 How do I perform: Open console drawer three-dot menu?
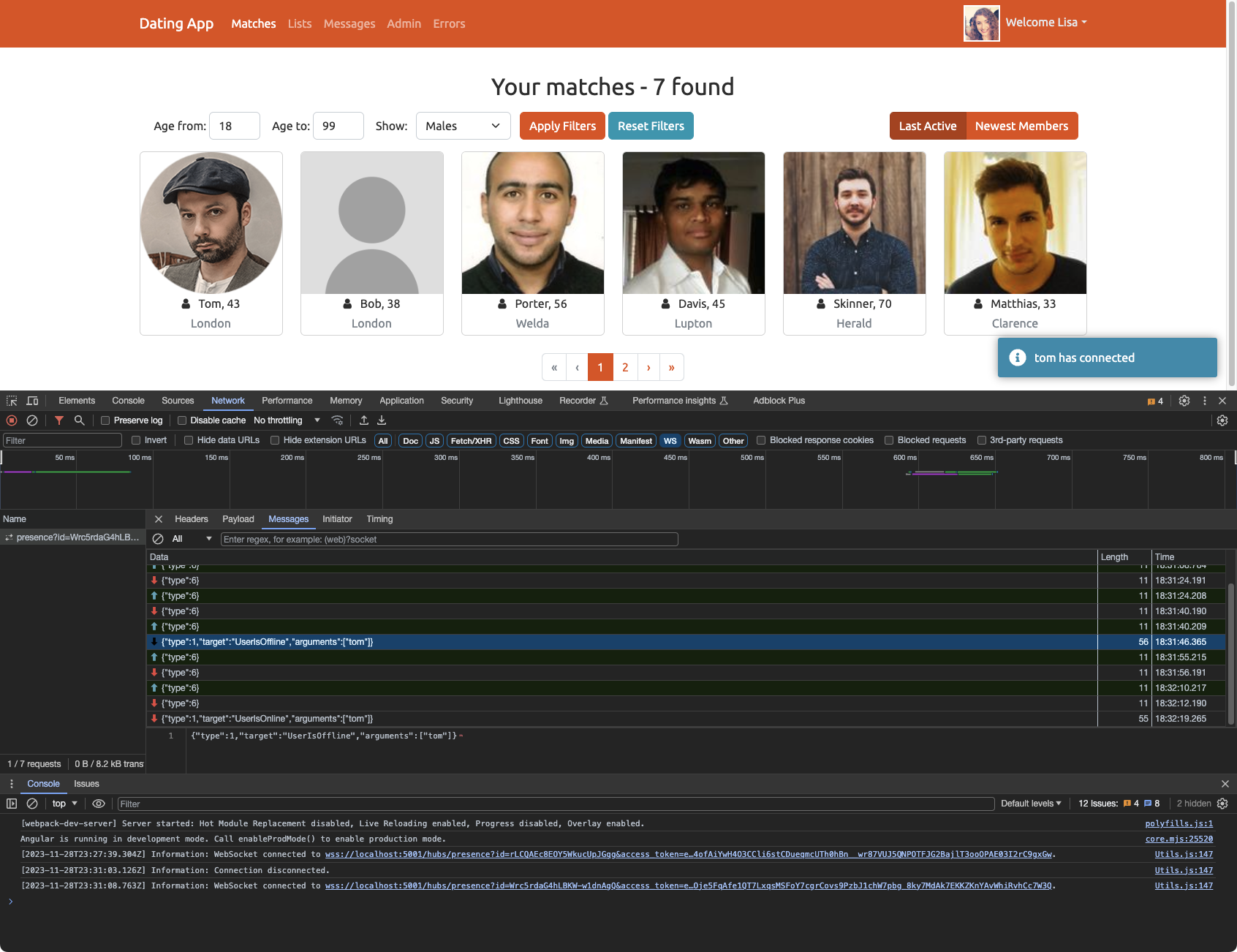[x=12, y=784]
